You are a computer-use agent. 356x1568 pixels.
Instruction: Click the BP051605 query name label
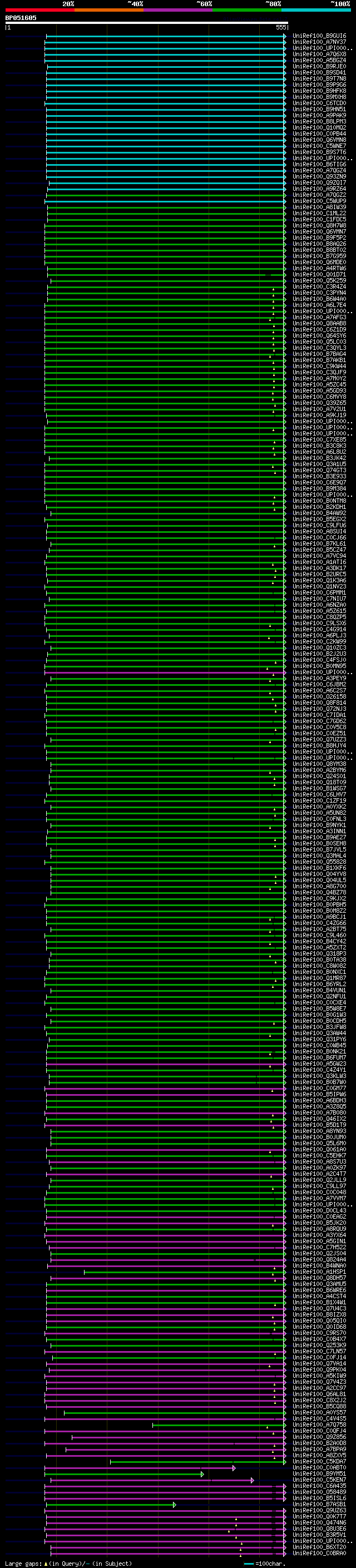[21, 18]
